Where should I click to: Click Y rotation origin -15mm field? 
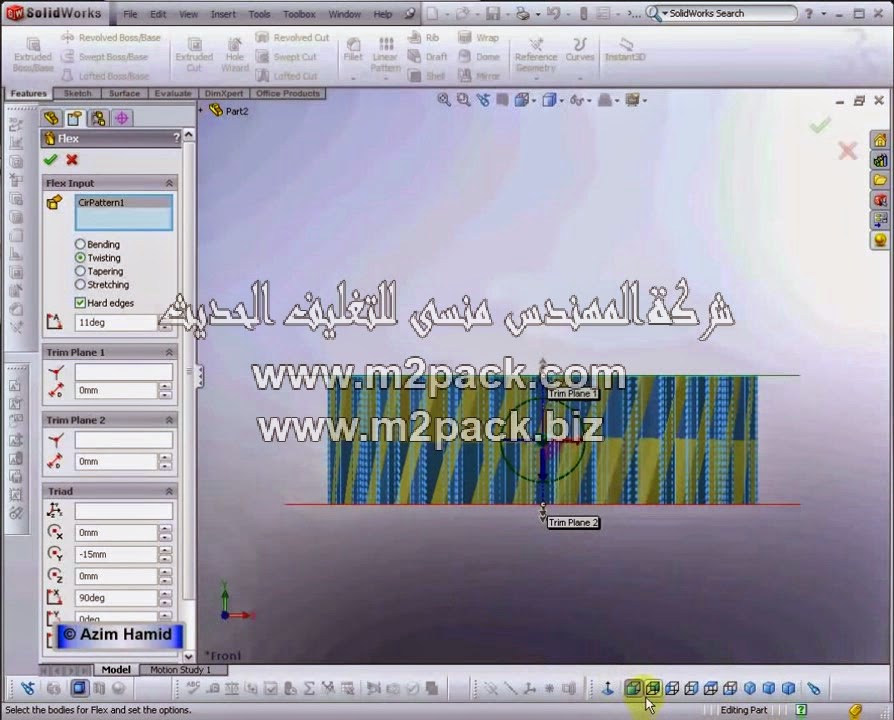pos(116,555)
